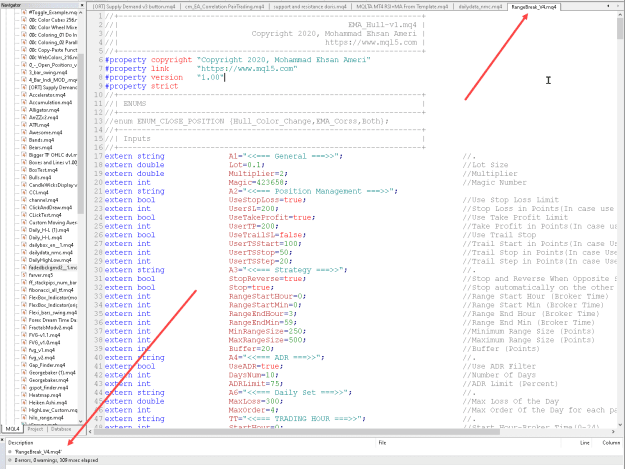Select FractalsModv2.mq4 in the Navigator
This screenshot has height=469, width=625.
51,328
